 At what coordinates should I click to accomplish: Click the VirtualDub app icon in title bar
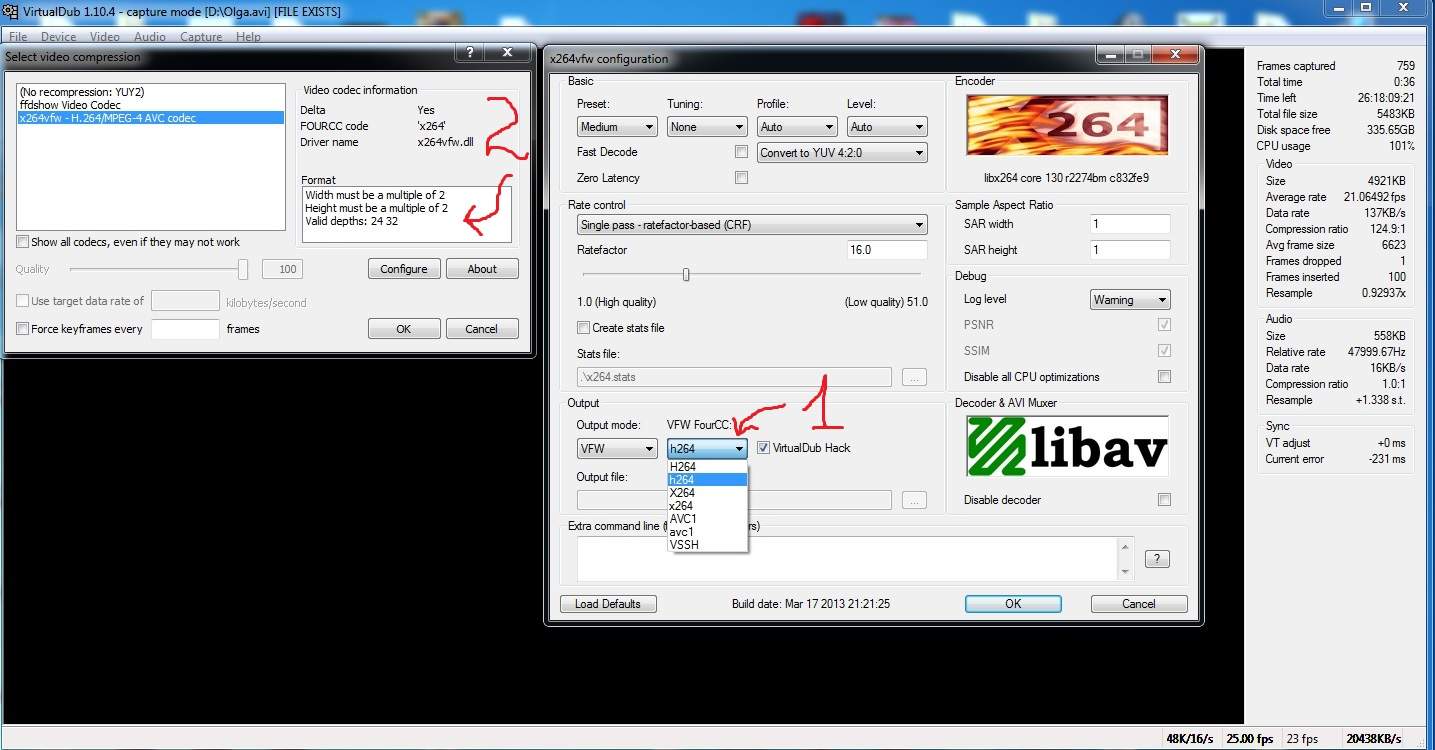[x=9, y=11]
